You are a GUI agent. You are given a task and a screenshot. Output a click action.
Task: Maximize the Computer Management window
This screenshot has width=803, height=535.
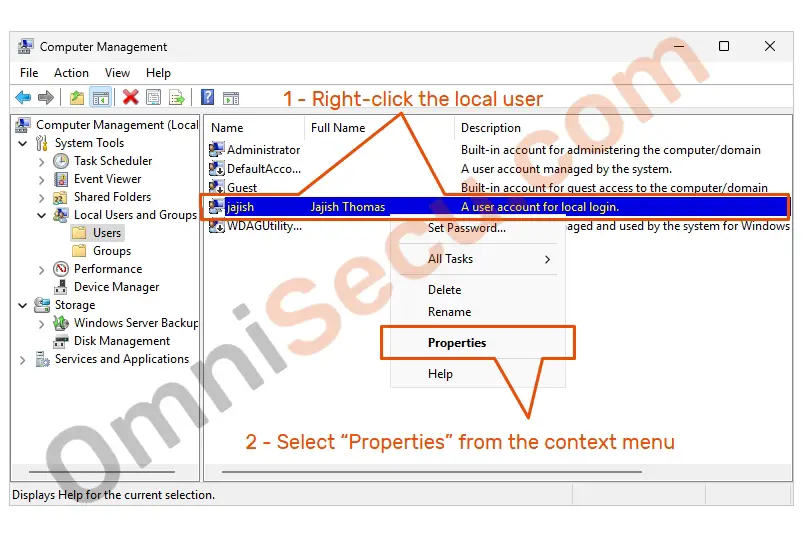click(724, 46)
